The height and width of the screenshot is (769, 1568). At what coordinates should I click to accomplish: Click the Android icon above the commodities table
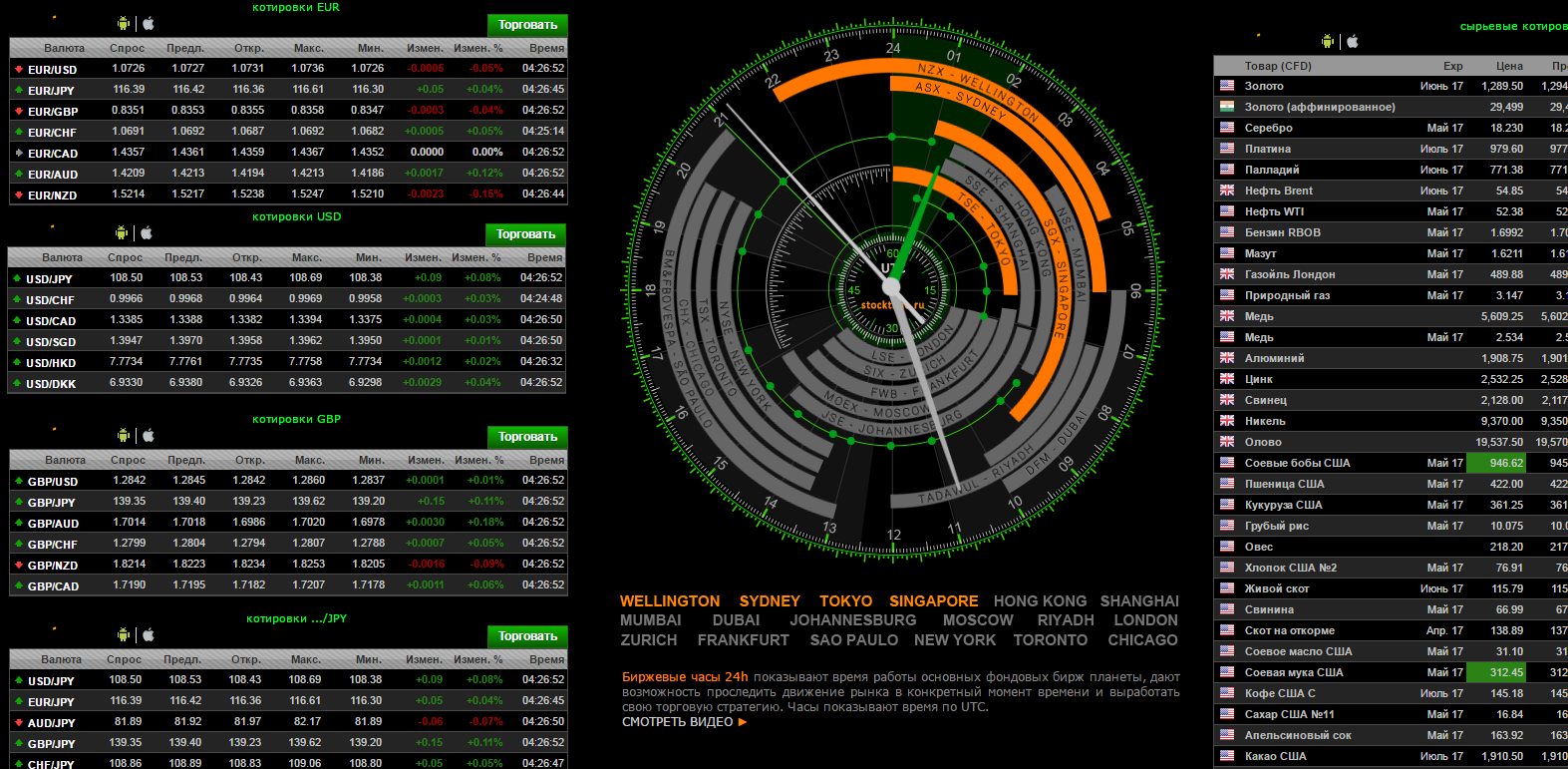1328,41
